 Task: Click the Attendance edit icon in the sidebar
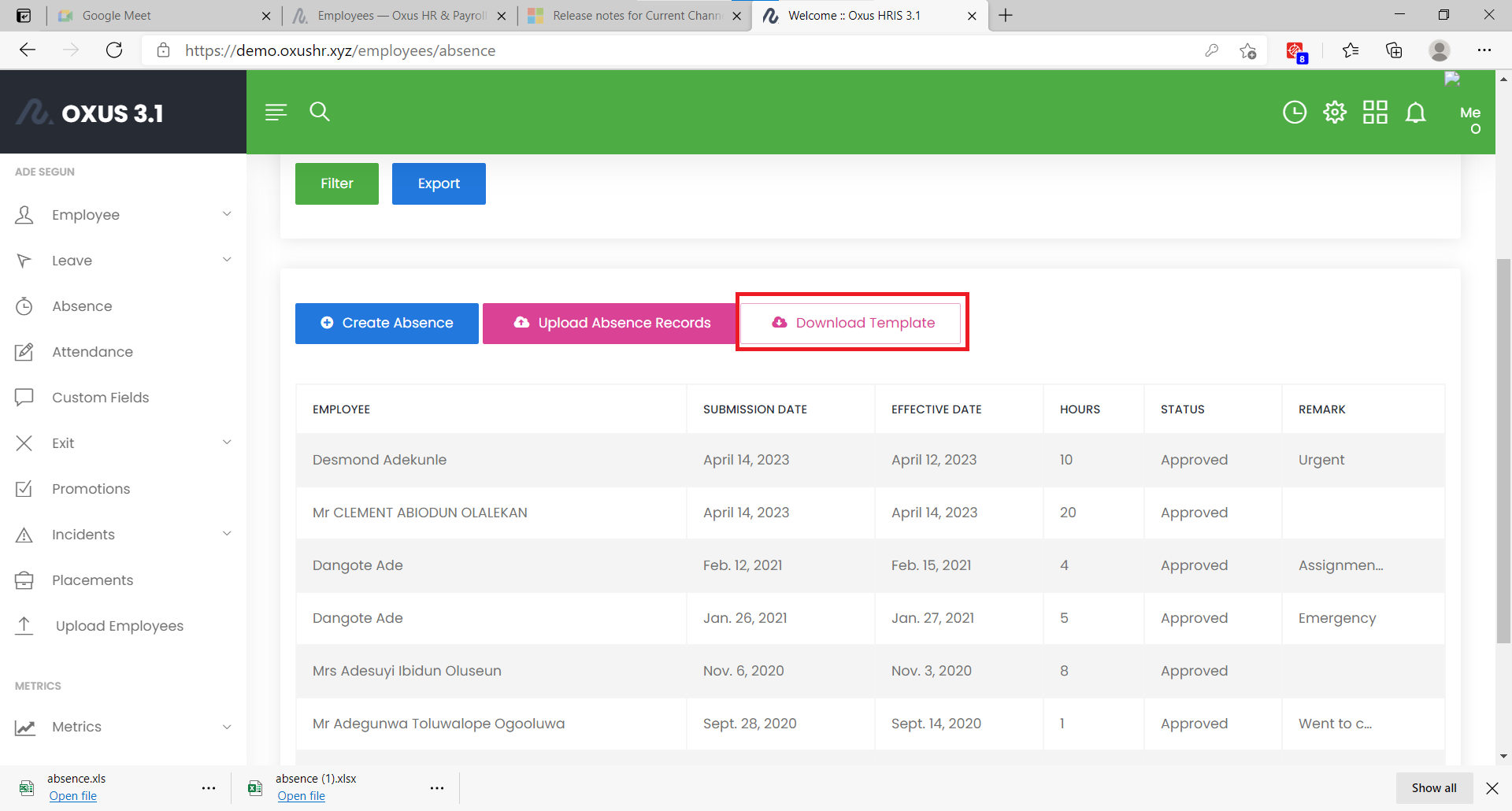coord(24,352)
